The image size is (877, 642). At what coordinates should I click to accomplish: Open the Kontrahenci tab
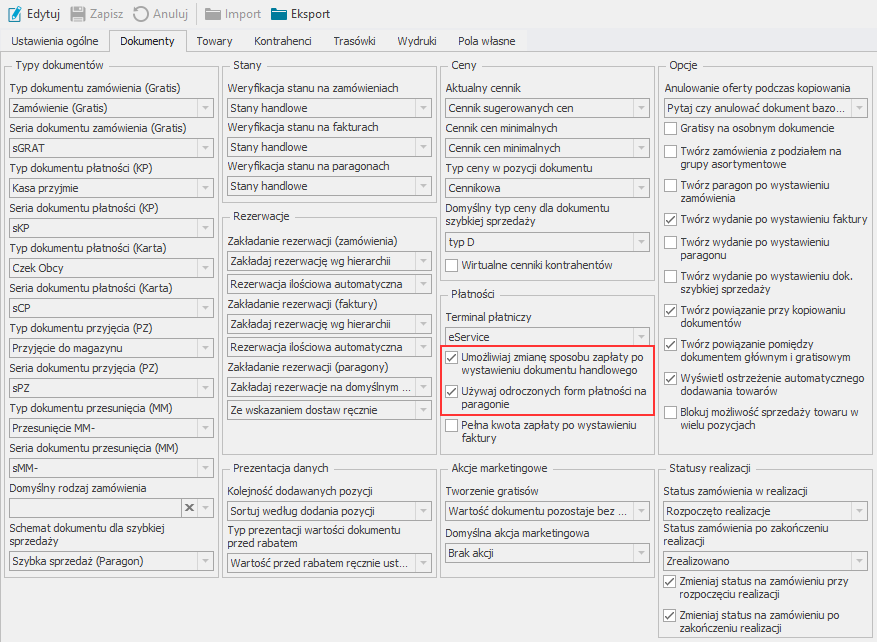coord(283,41)
